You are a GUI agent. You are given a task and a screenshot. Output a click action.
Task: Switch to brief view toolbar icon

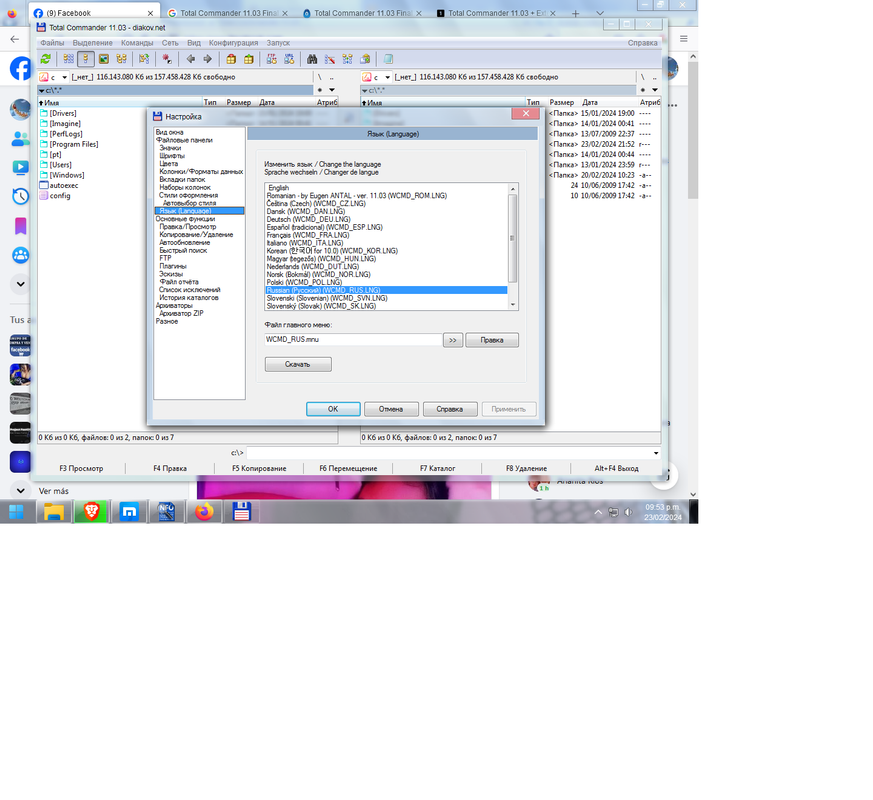pos(68,59)
